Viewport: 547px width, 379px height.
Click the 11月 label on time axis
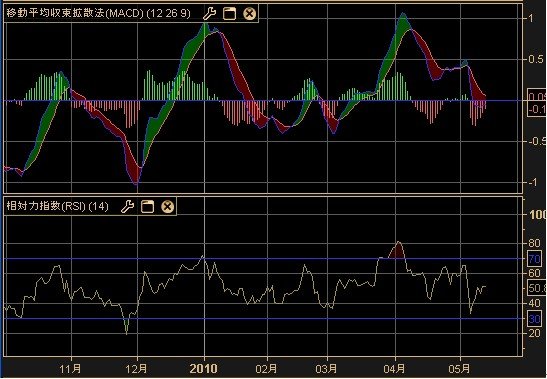71,369
